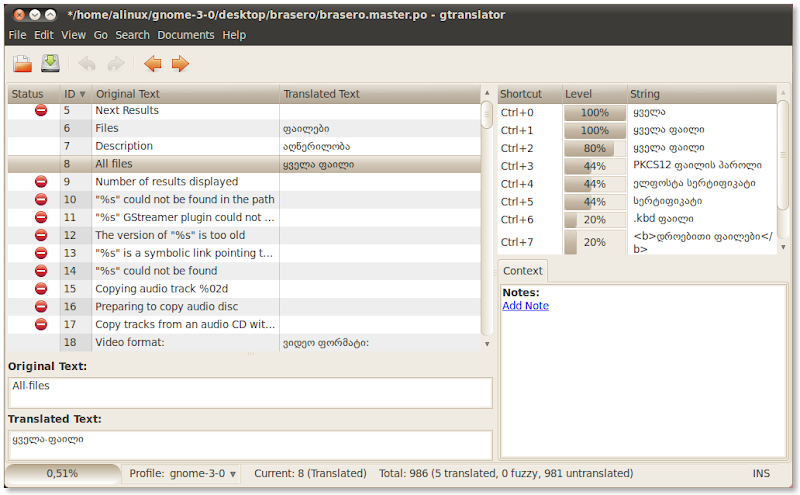This screenshot has width=800, height=495.
Task: Open a PO file with the folder icon
Action: (x=22, y=64)
